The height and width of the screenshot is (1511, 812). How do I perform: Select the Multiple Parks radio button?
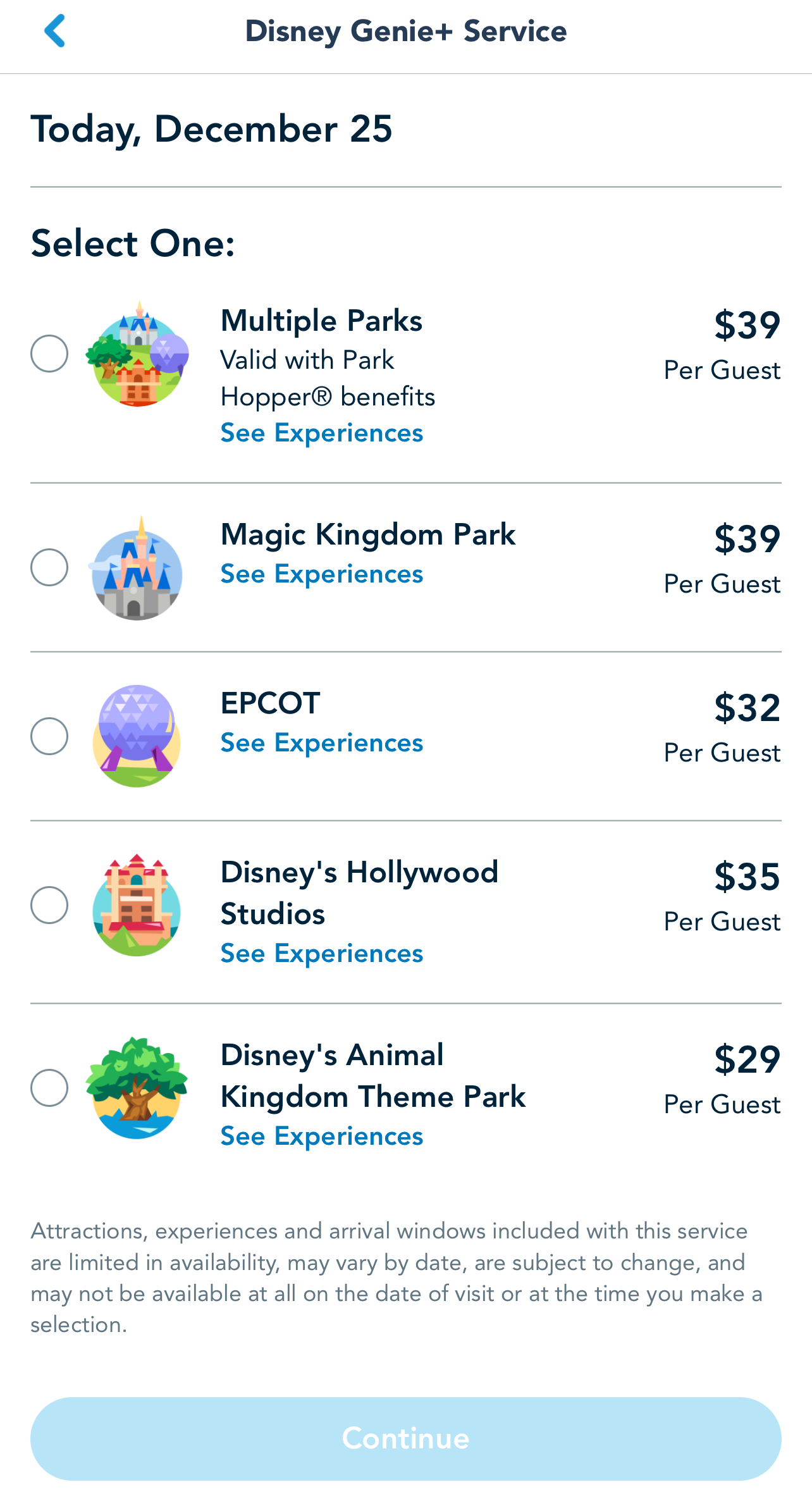click(x=49, y=354)
